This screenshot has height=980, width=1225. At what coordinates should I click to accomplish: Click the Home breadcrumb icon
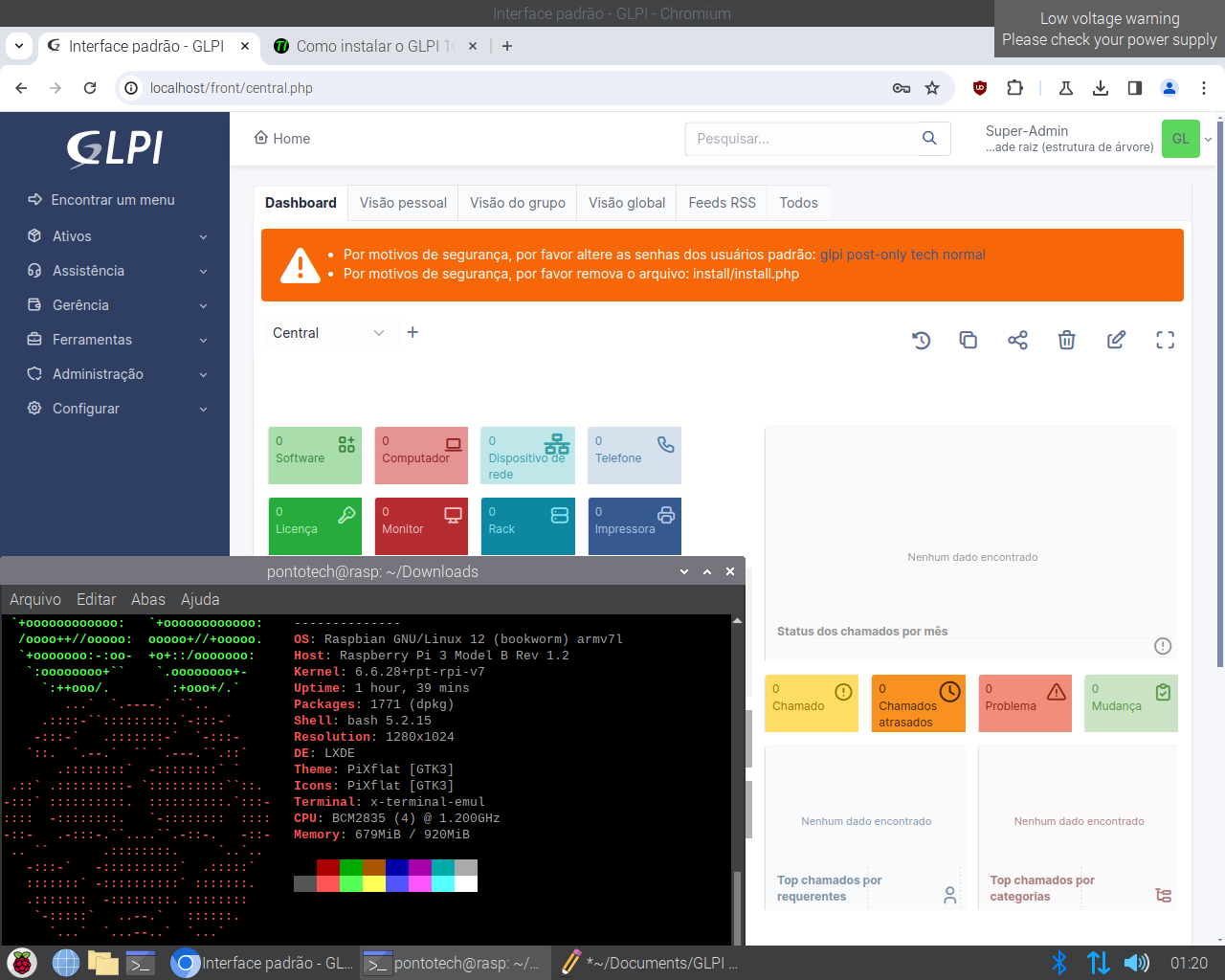tap(260, 138)
